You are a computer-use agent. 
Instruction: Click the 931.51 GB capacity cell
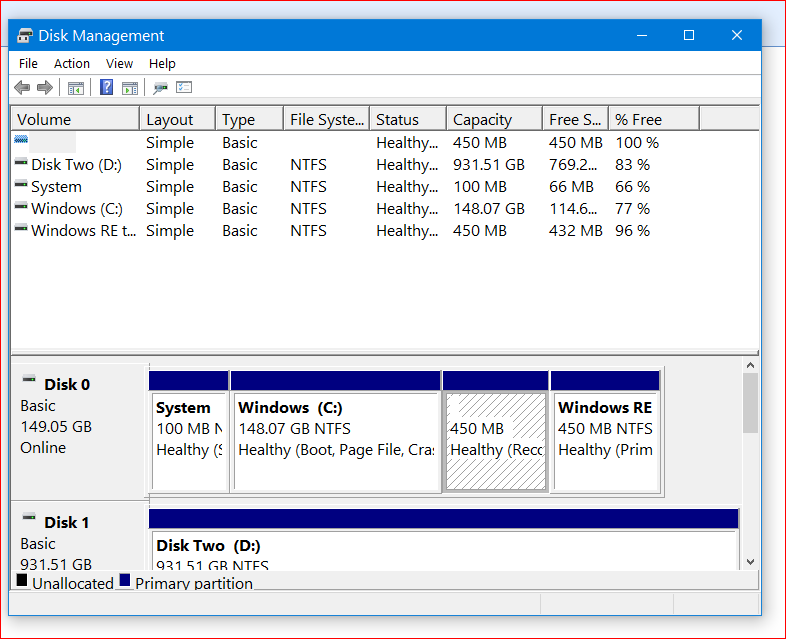click(x=489, y=165)
